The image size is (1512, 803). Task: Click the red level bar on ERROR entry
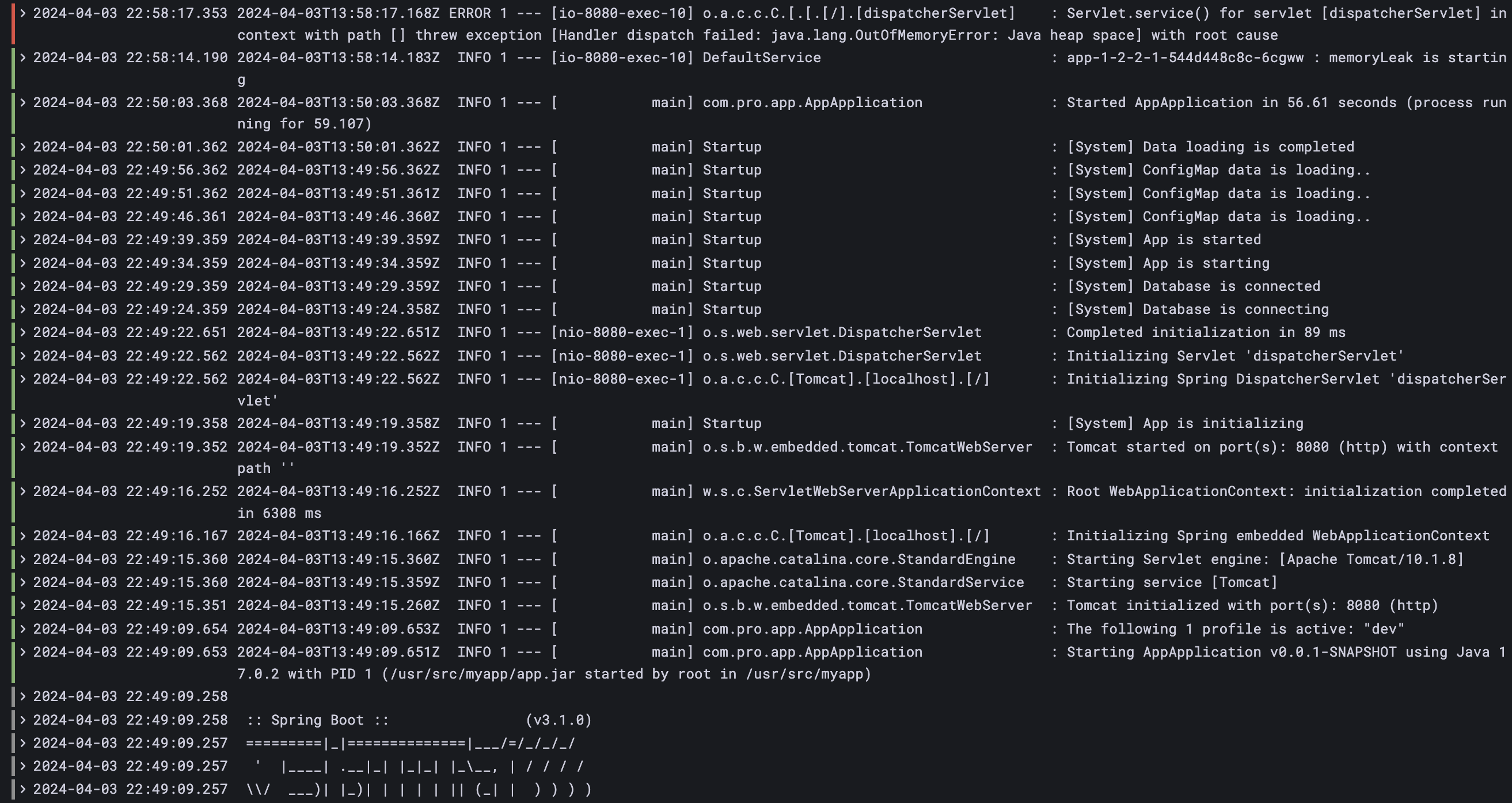coord(13,24)
